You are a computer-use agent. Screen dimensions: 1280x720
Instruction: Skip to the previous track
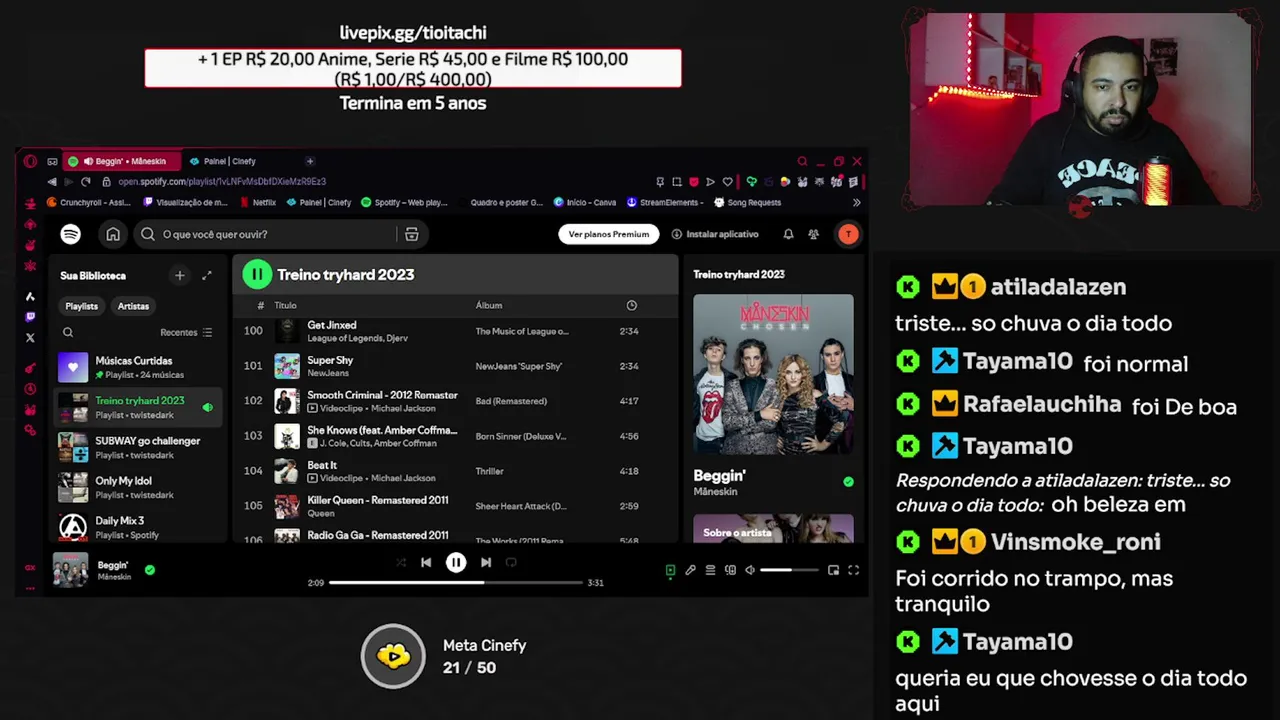pyautogui.click(x=426, y=562)
